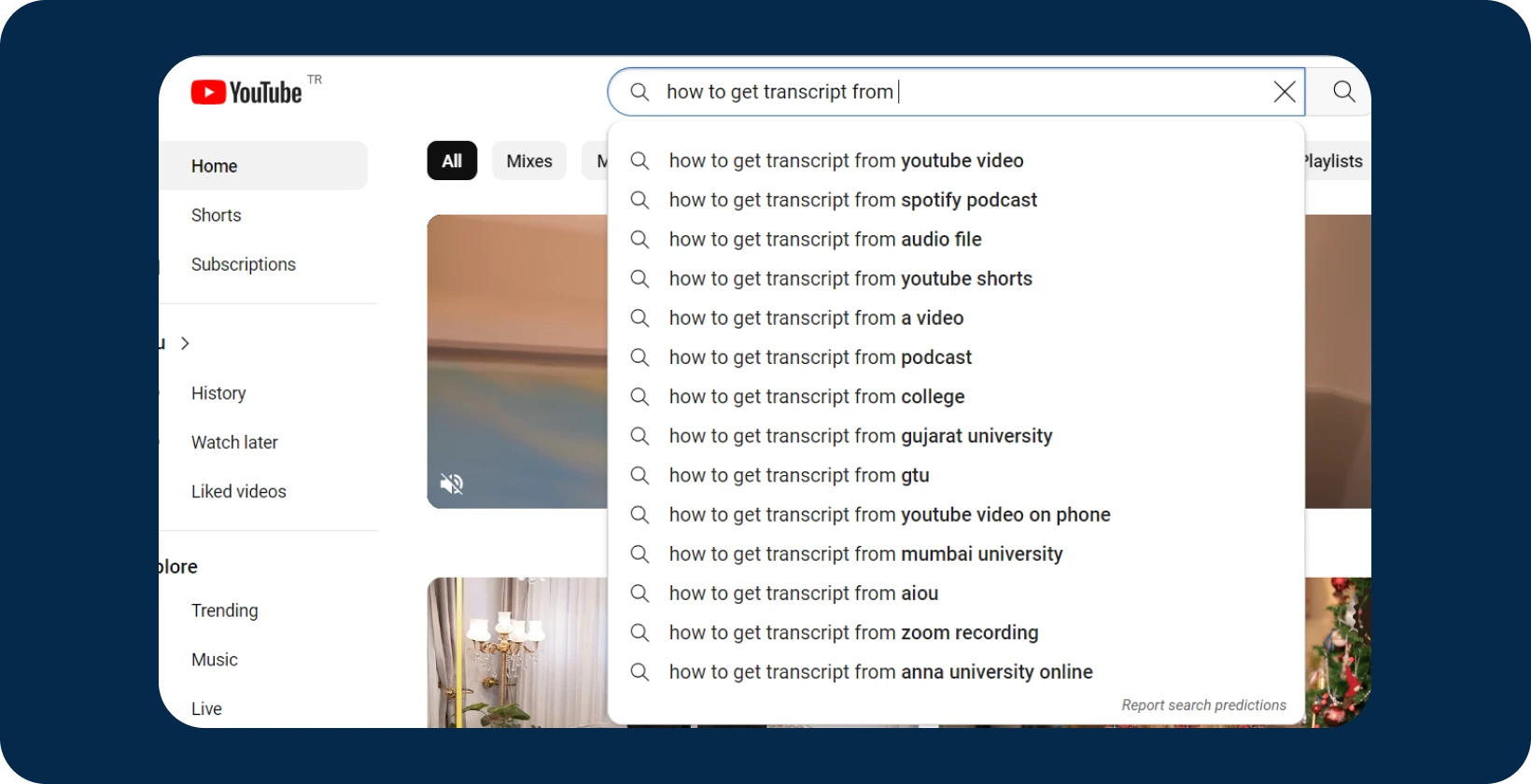
Task: Unmute the preview video speaker icon
Action: click(x=452, y=483)
